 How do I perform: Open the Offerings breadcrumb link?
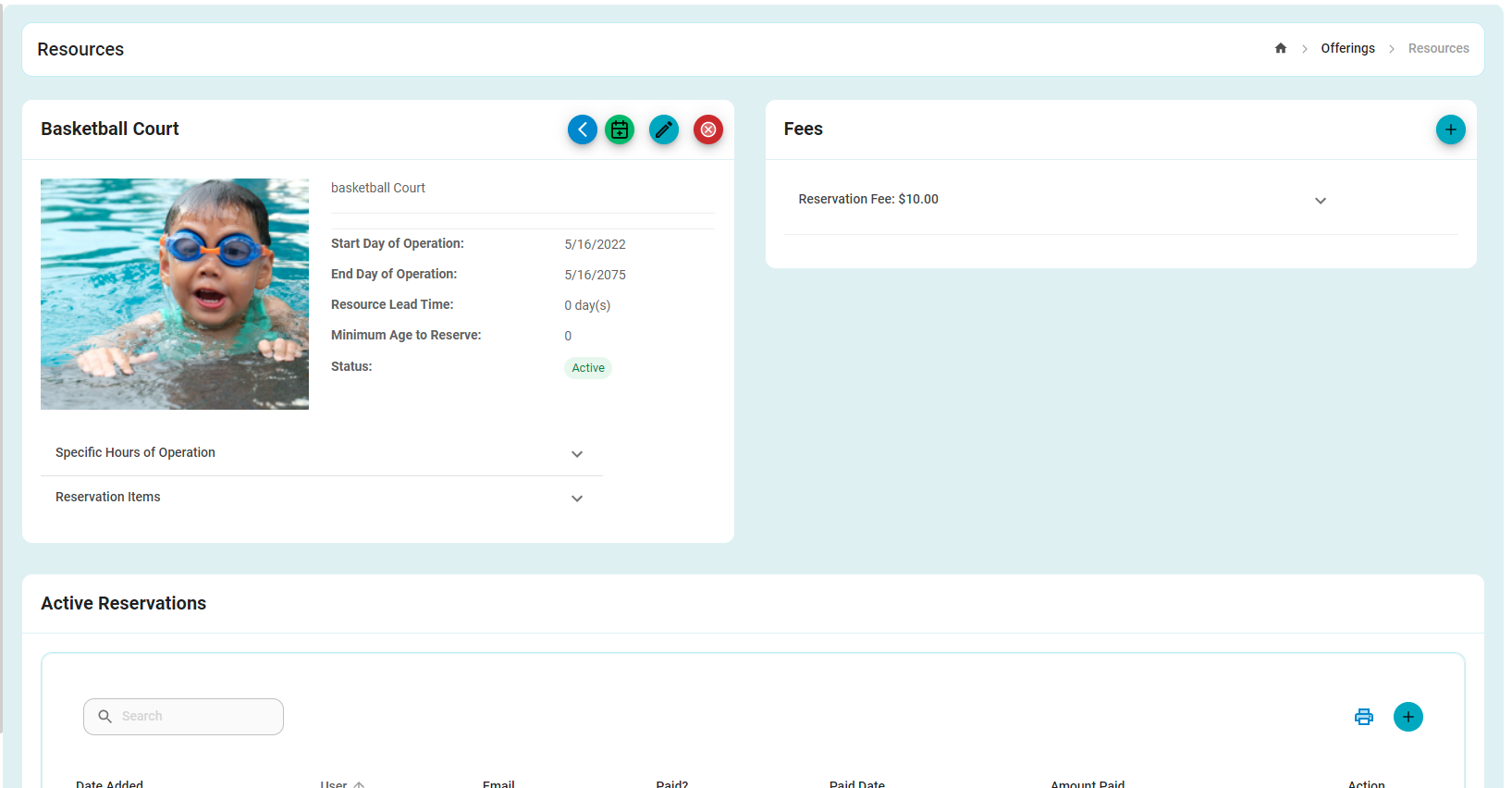tap(1347, 48)
